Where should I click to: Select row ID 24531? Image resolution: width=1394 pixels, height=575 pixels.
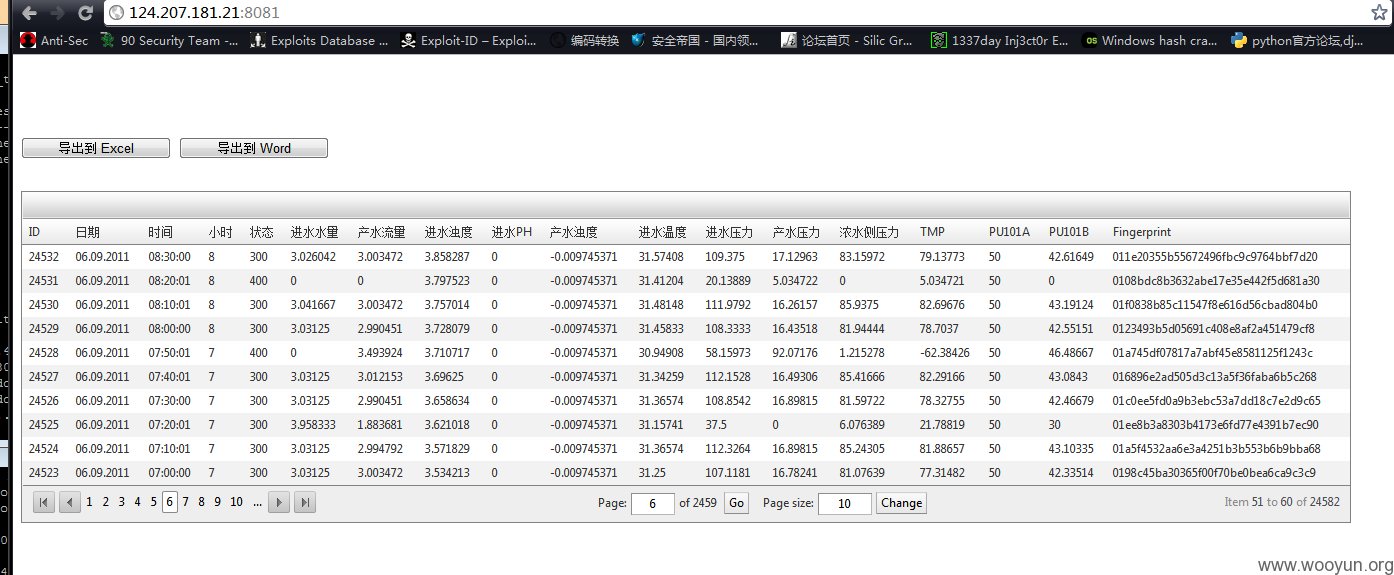coord(685,281)
